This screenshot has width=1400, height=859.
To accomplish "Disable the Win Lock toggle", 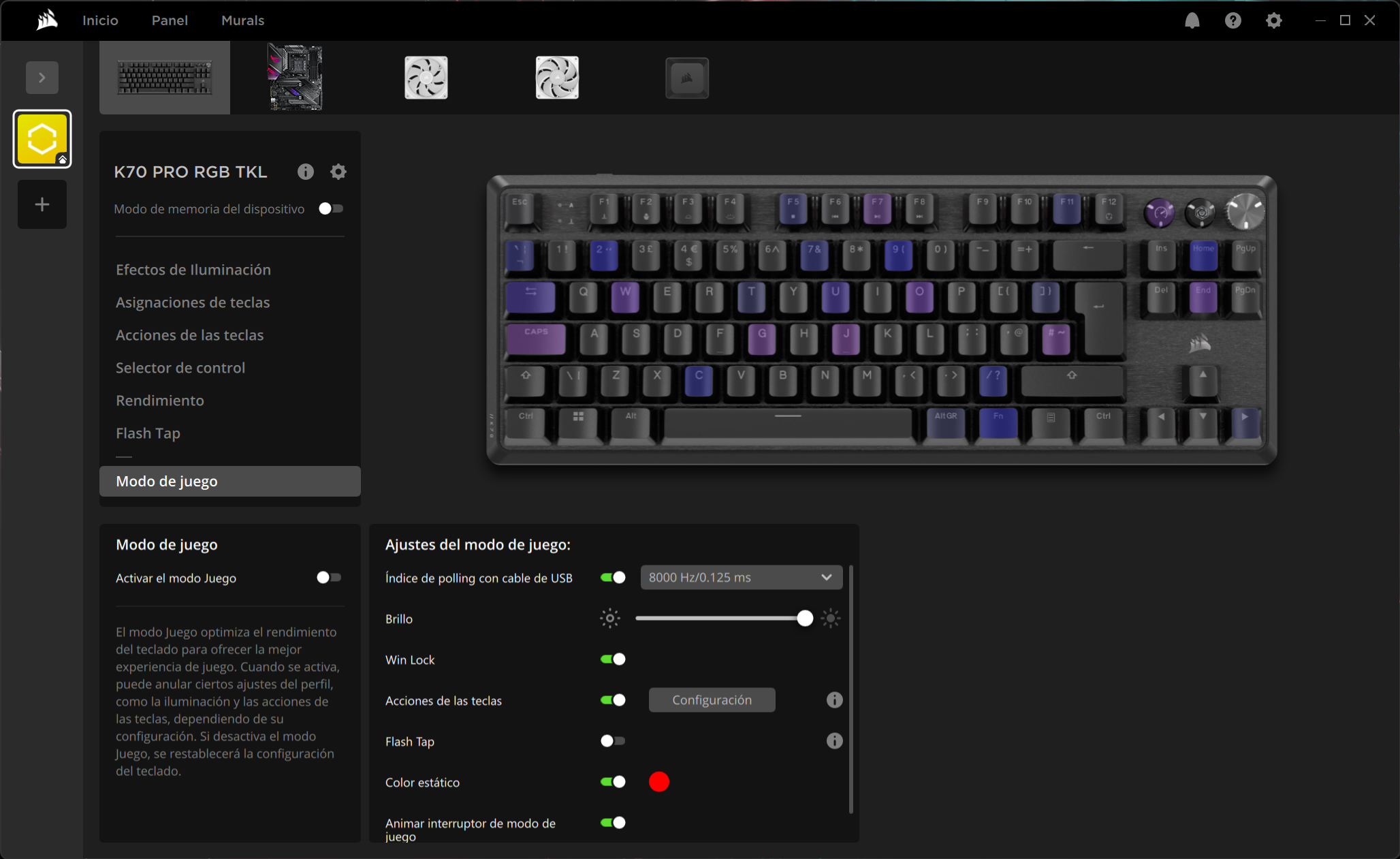I will (613, 659).
